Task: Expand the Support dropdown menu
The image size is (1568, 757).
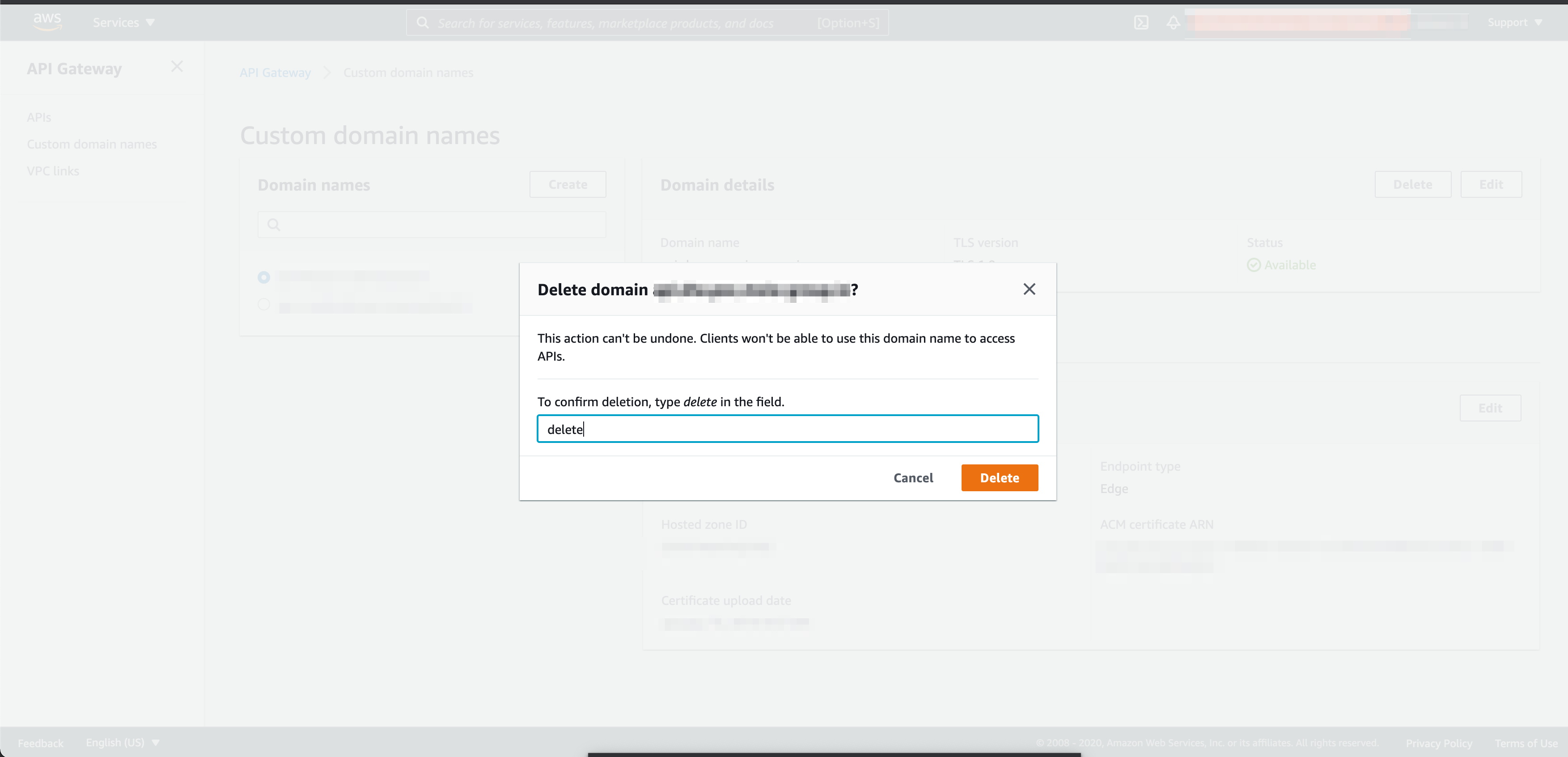Action: (x=1514, y=22)
